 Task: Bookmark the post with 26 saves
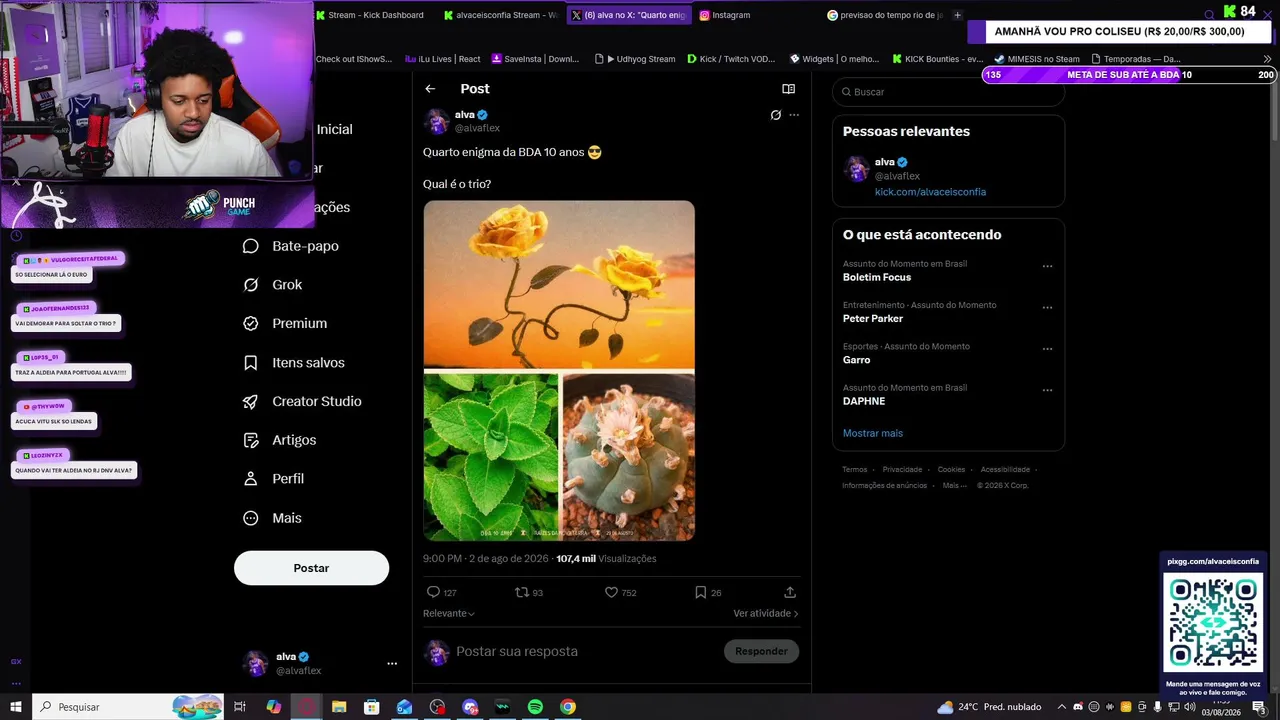tap(700, 592)
